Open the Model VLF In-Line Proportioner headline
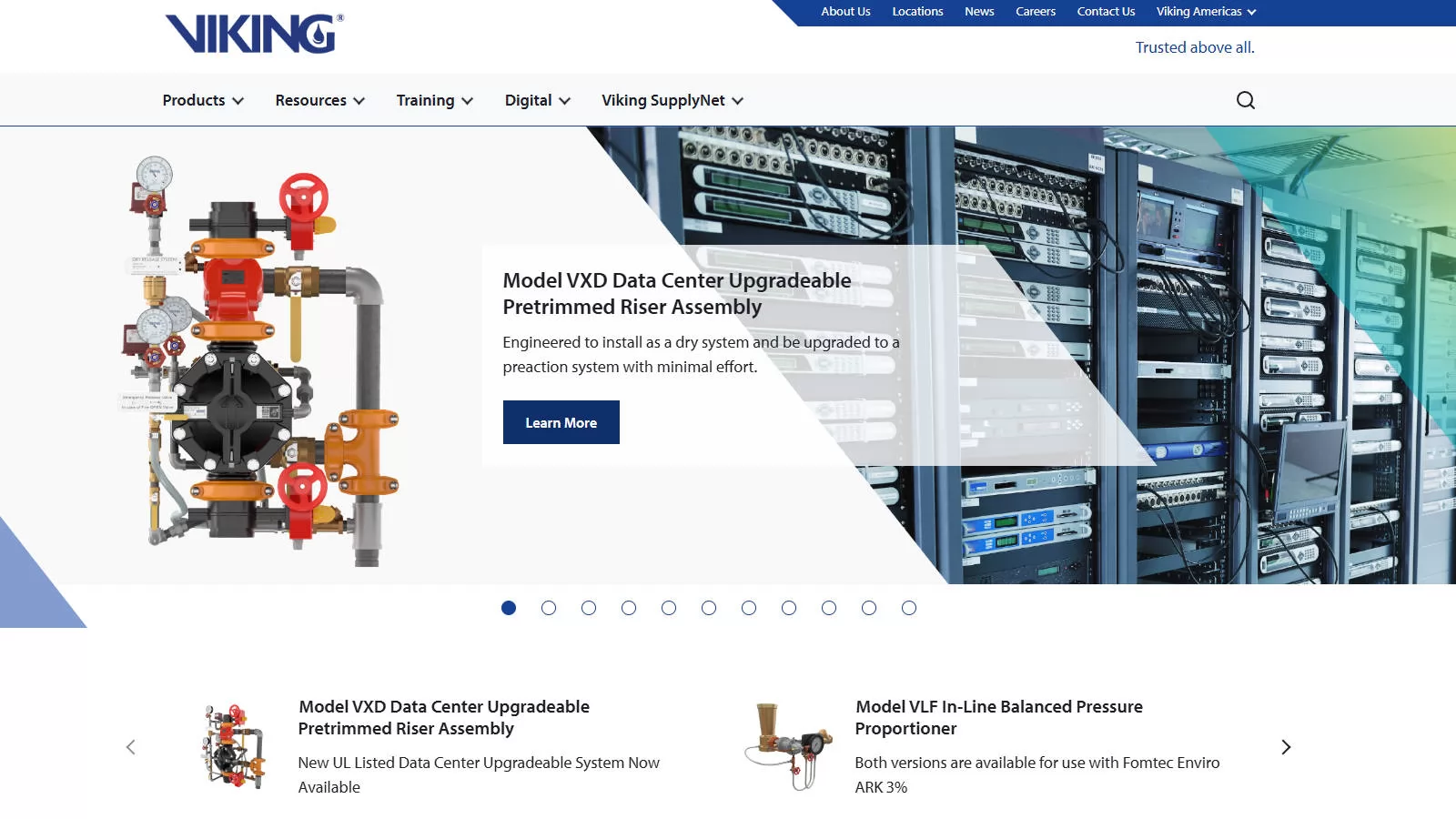 point(998,717)
